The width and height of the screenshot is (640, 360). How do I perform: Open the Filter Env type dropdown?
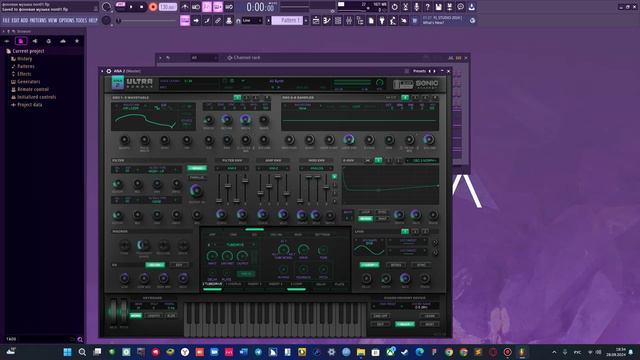point(232,168)
